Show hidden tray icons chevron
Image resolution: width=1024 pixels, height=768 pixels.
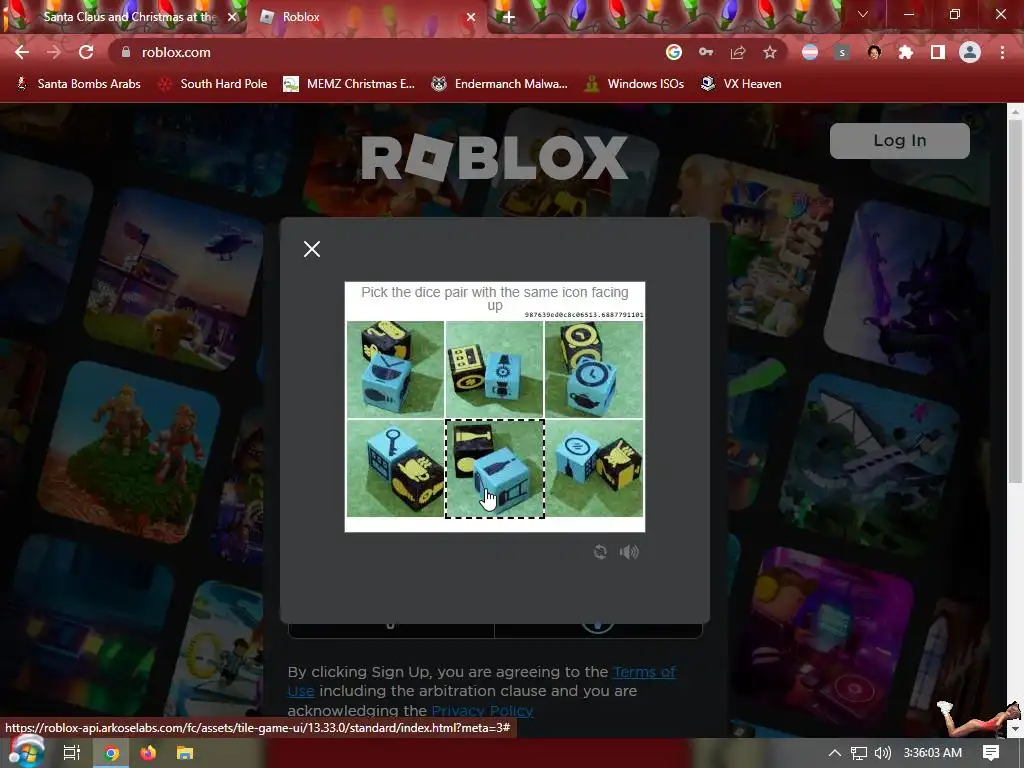835,753
